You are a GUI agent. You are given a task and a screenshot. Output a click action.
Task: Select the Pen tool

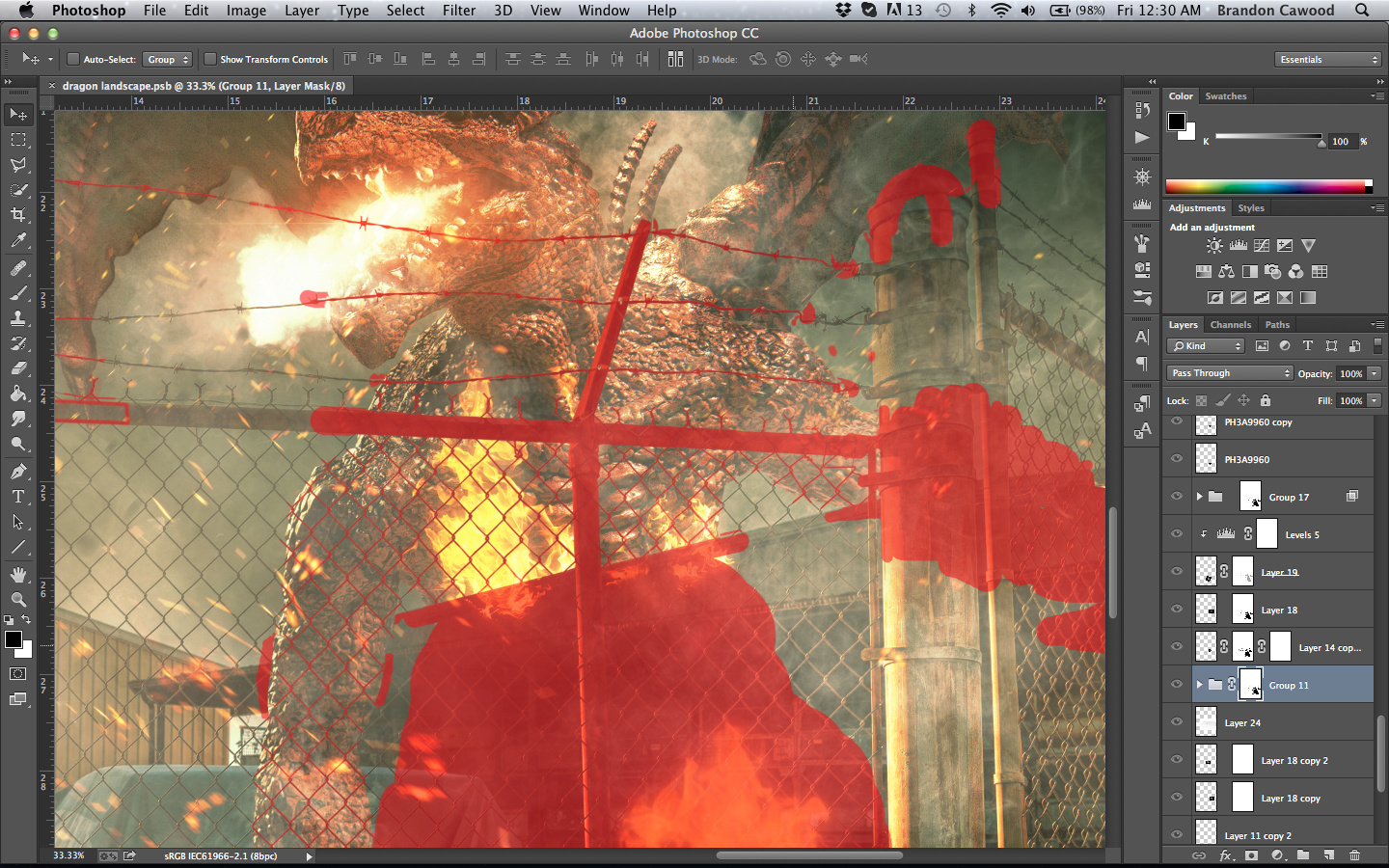point(18,472)
